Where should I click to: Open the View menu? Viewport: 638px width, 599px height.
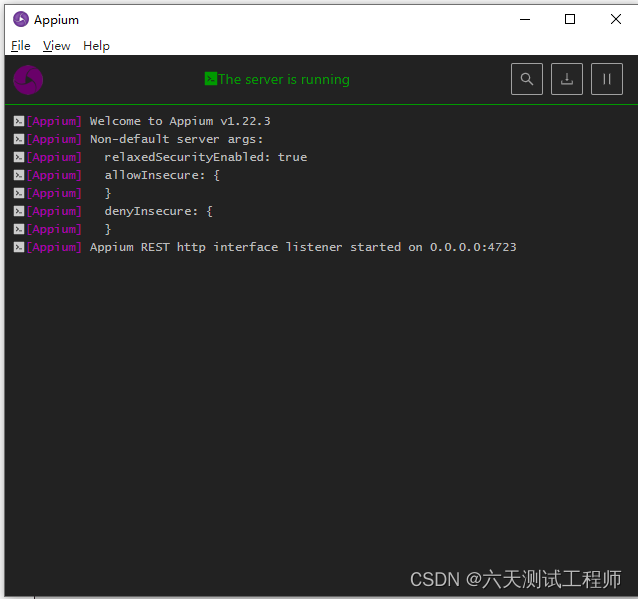click(x=57, y=46)
